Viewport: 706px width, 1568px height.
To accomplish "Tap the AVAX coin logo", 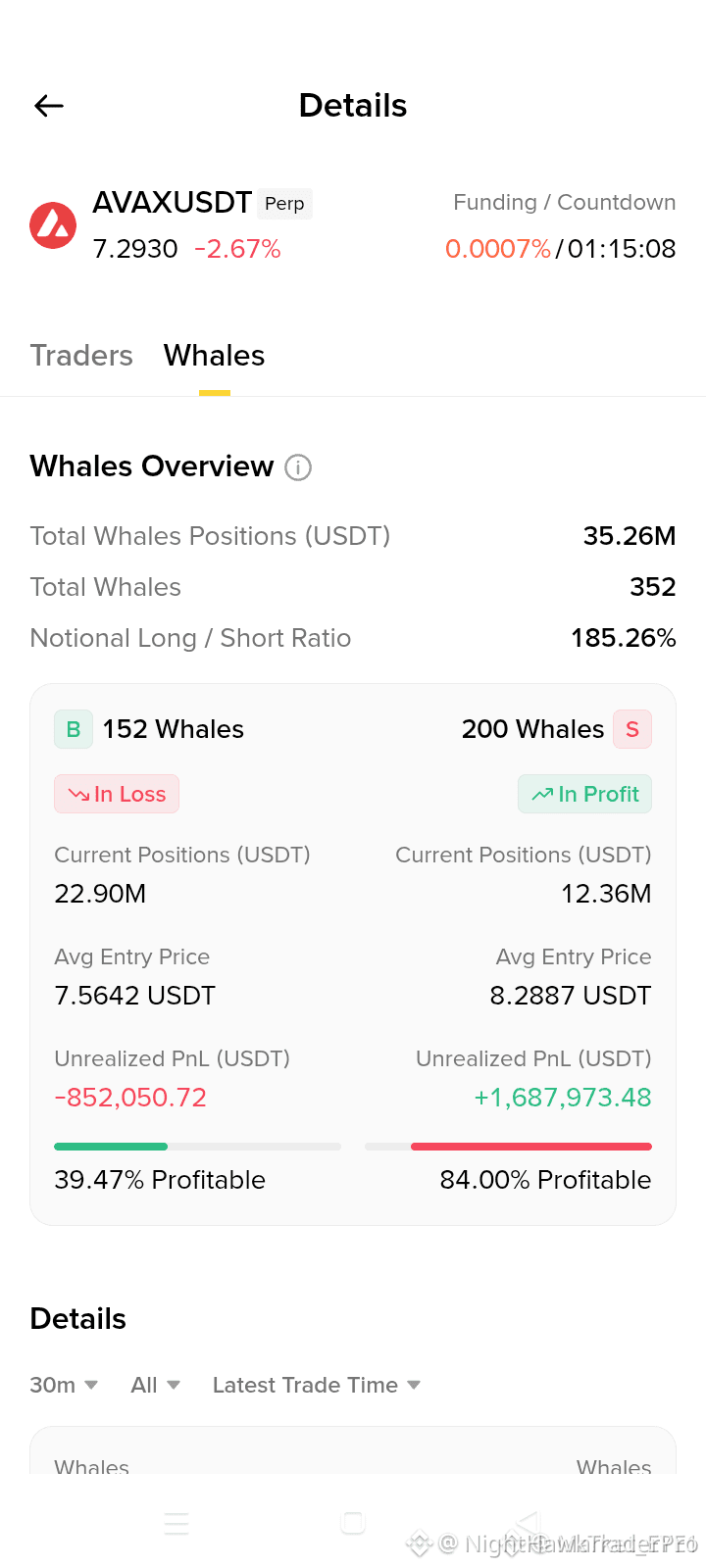I will (x=53, y=225).
